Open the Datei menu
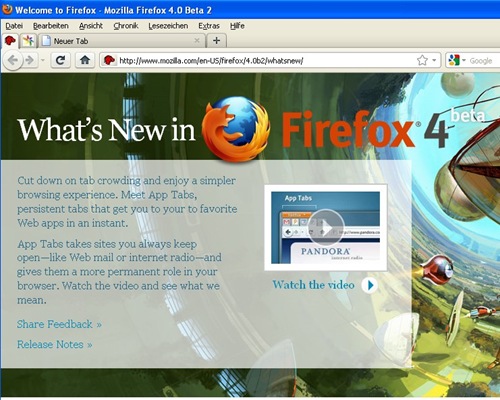 (x=14, y=26)
